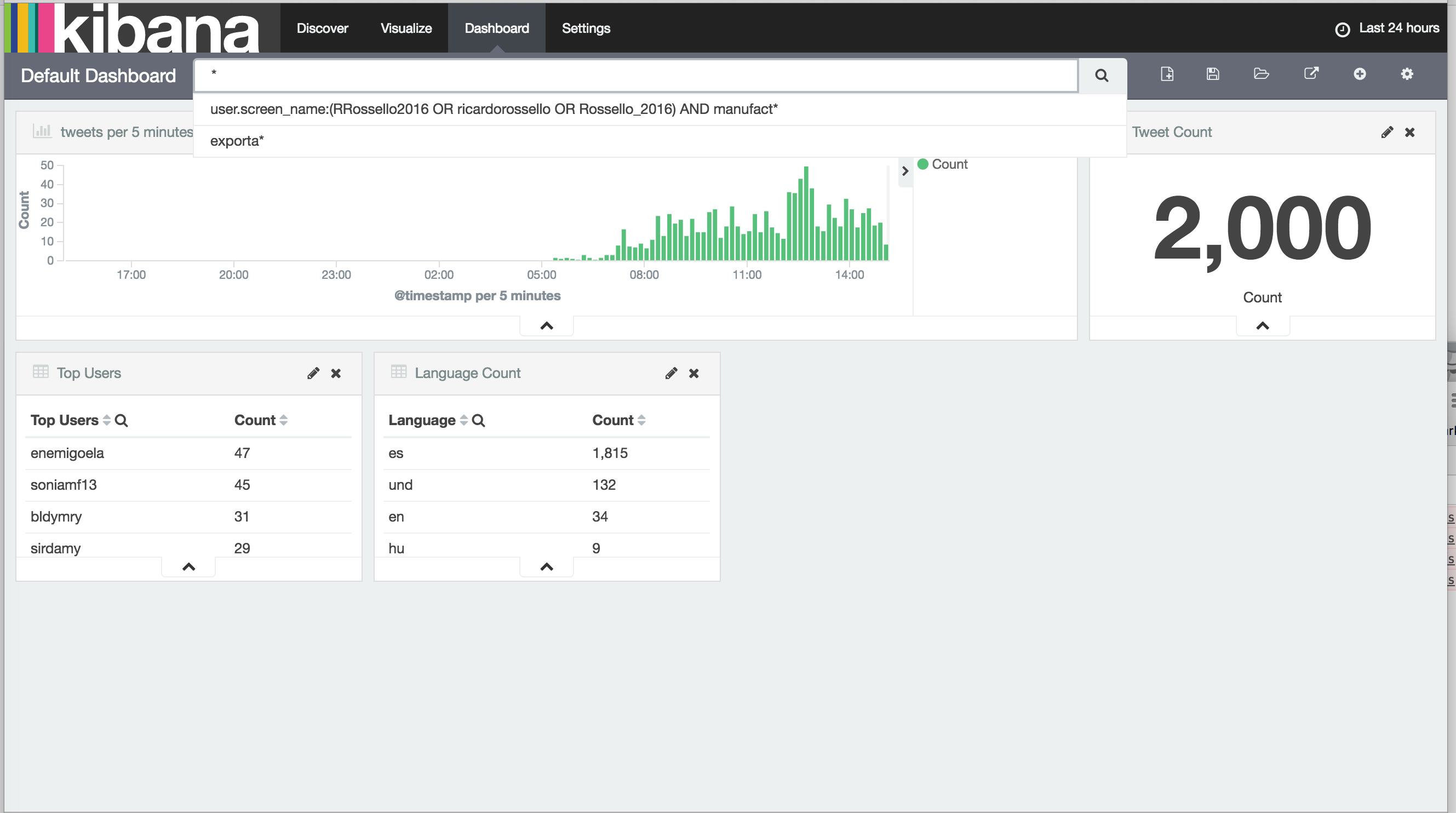Click table icon in Top Users header

pyautogui.click(x=41, y=371)
